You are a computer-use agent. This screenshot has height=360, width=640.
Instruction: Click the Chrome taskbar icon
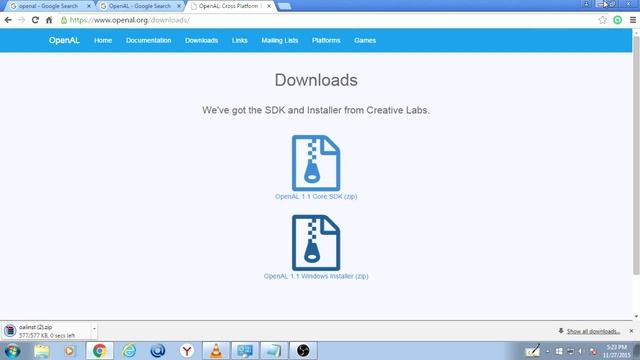point(99,351)
